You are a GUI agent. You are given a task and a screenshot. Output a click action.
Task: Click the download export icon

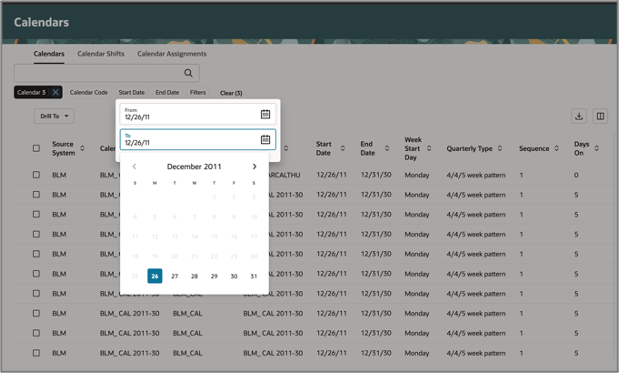[x=579, y=116]
